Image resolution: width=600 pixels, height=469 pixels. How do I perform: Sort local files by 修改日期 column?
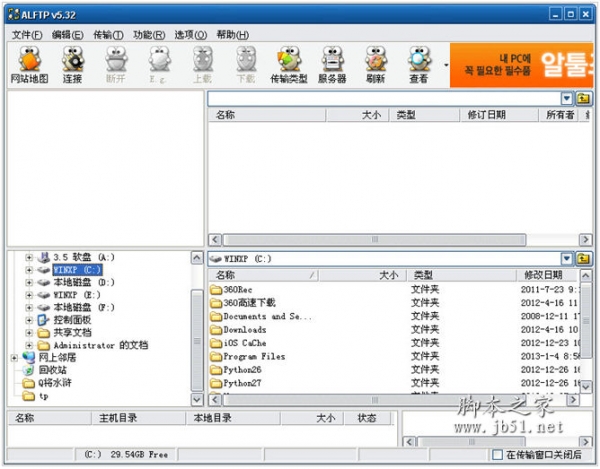pos(546,275)
